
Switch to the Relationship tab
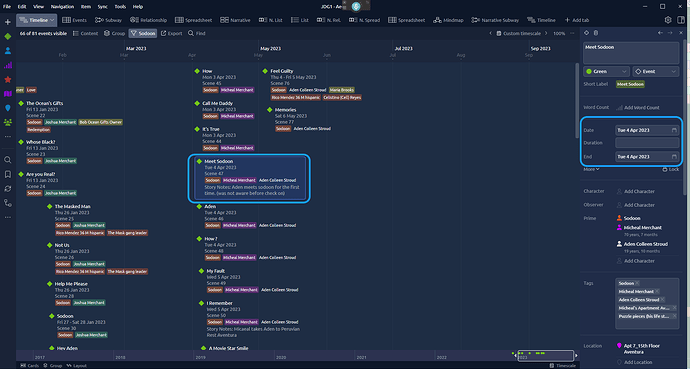pos(149,20)
